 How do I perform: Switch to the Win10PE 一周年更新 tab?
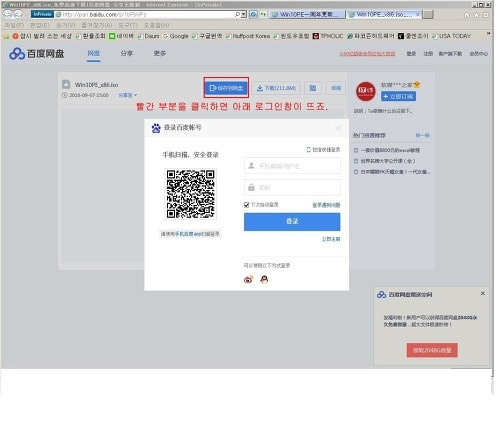pyautogui.click(x=307, y=14)
